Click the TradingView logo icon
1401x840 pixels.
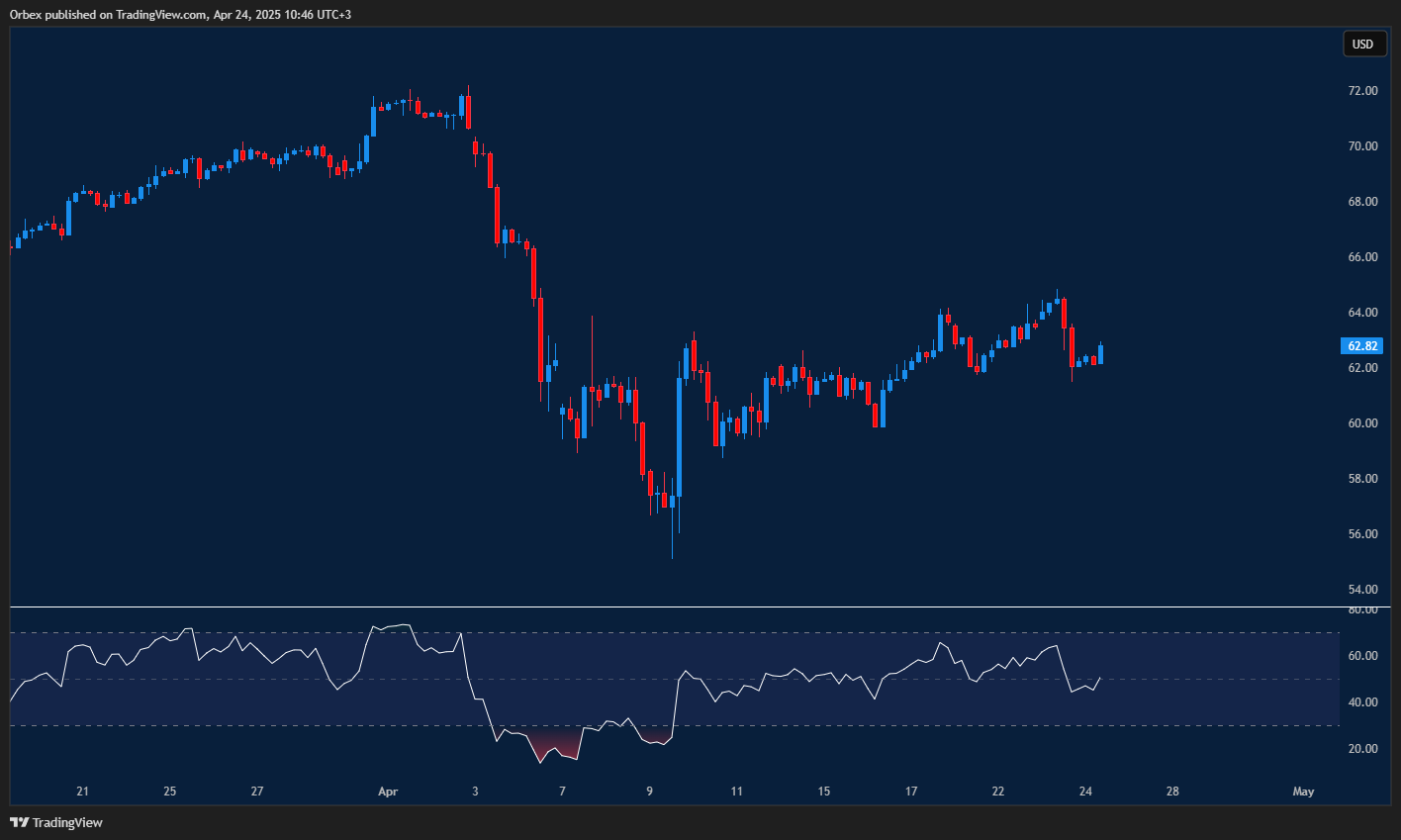19,822
